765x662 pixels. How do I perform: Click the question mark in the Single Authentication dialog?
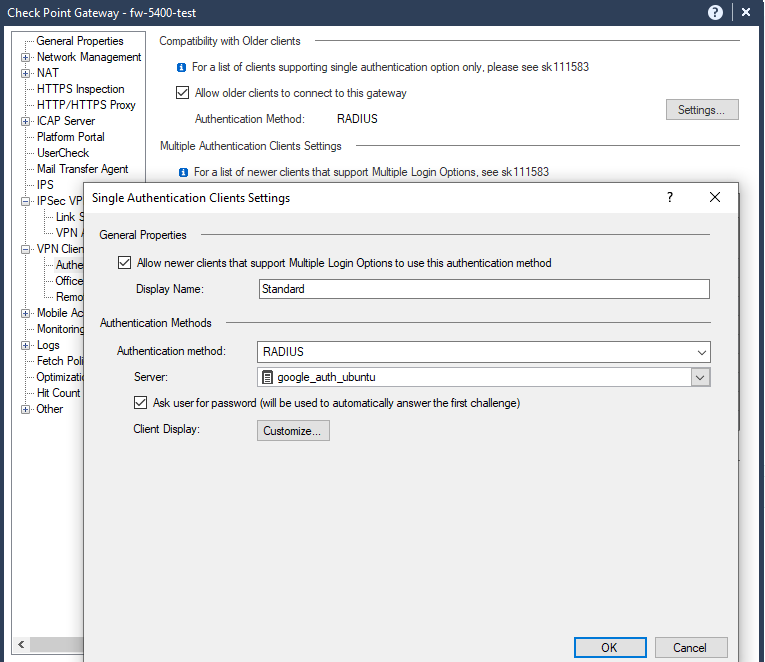670,197
